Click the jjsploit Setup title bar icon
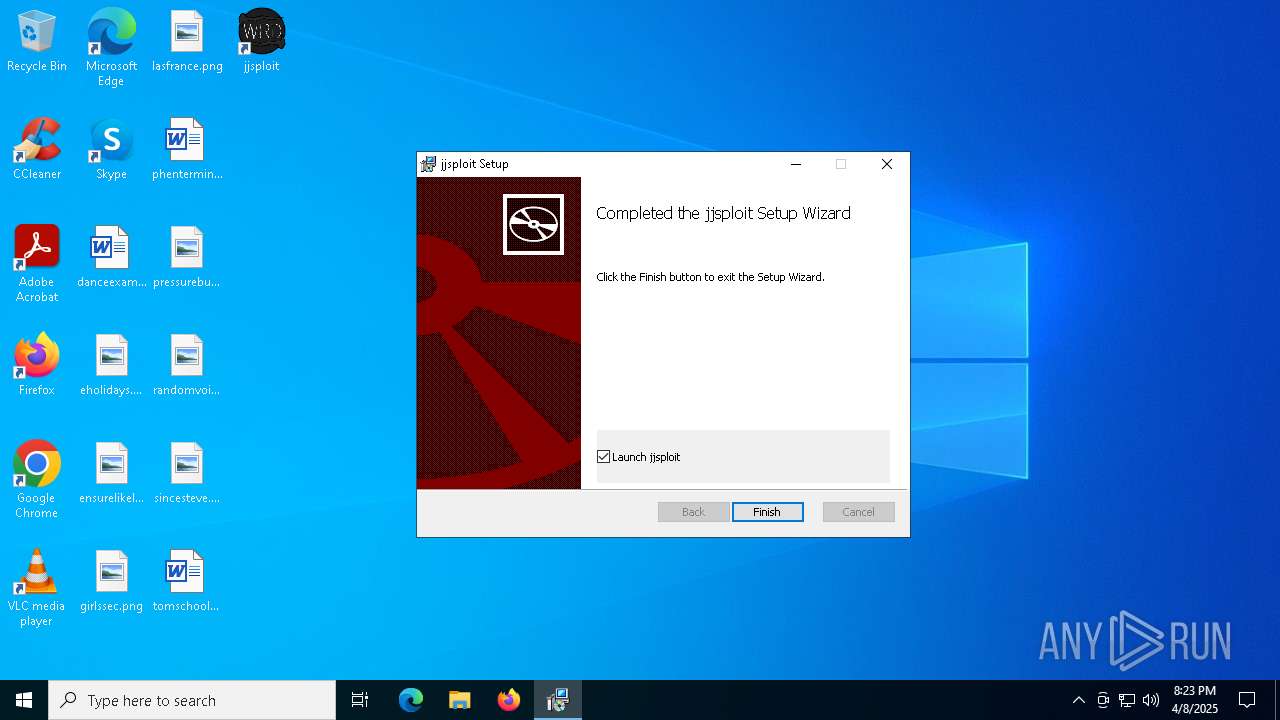The image size is (1280, 720). tap(428, 164)
